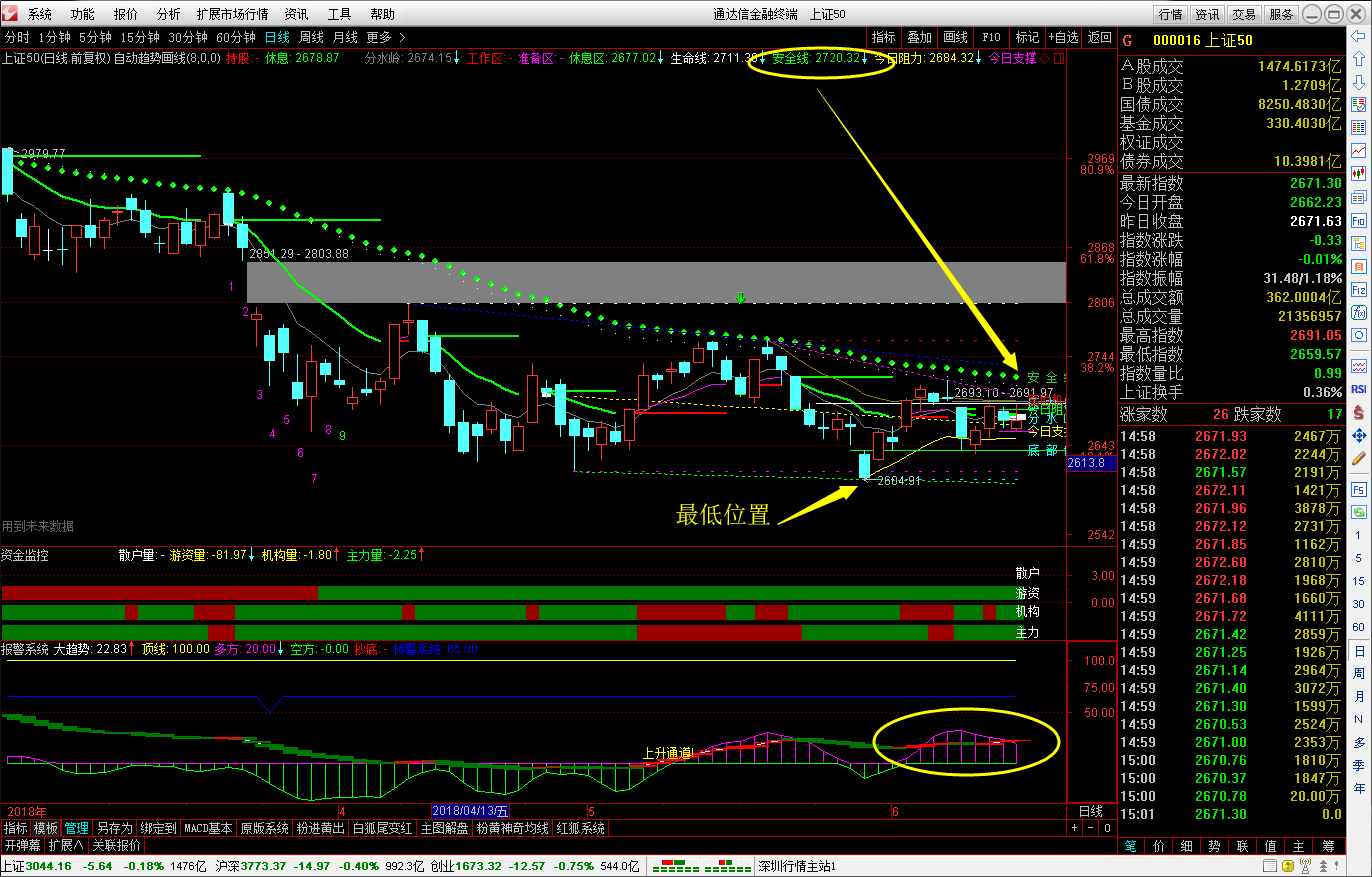Select the 周线 weekly period
Screen dimensions: 1372x877
(311, 37)
